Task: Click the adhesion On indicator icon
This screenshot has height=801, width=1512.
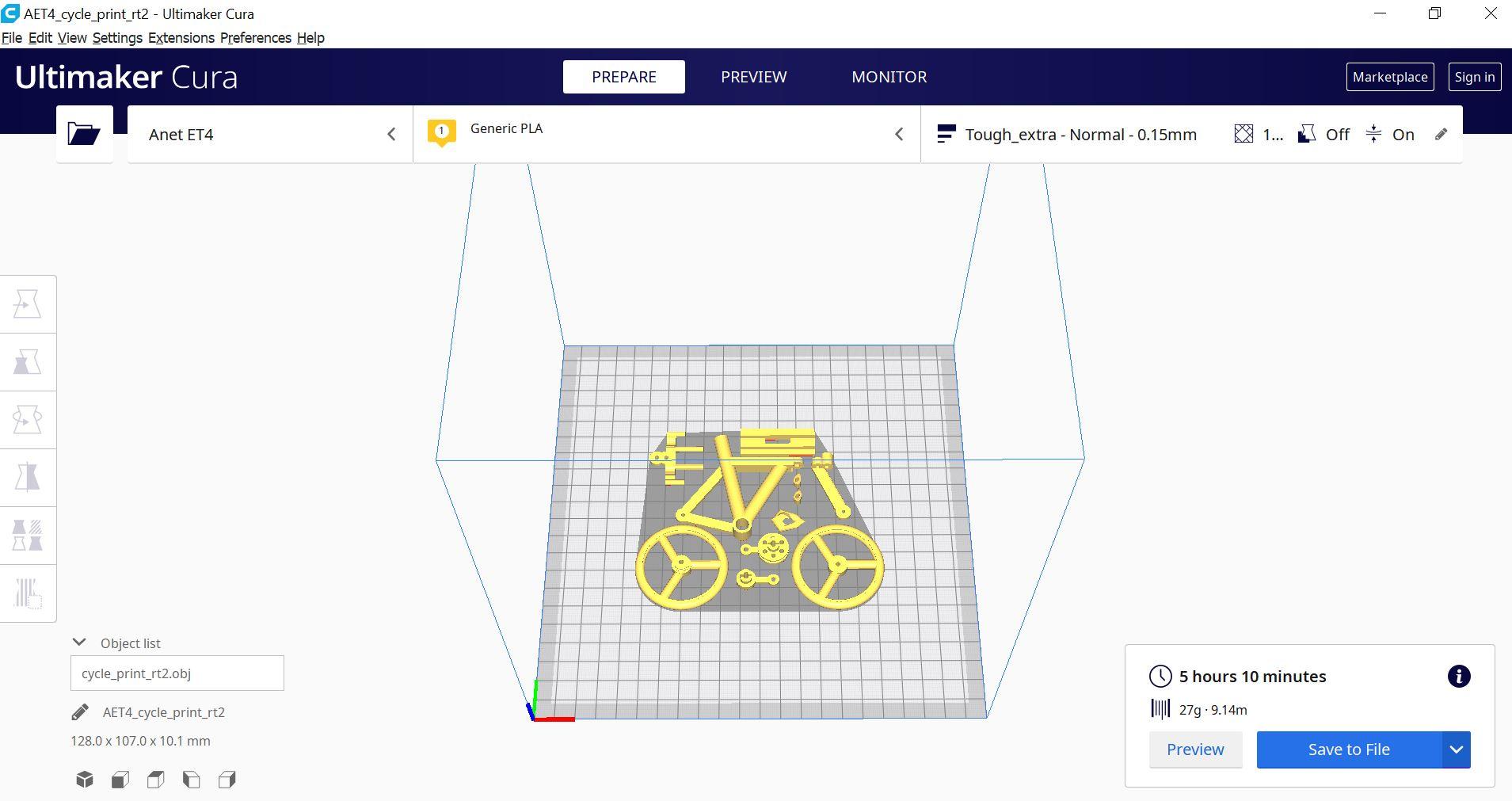Action: pyautogui.click(x=1373, y=134)
